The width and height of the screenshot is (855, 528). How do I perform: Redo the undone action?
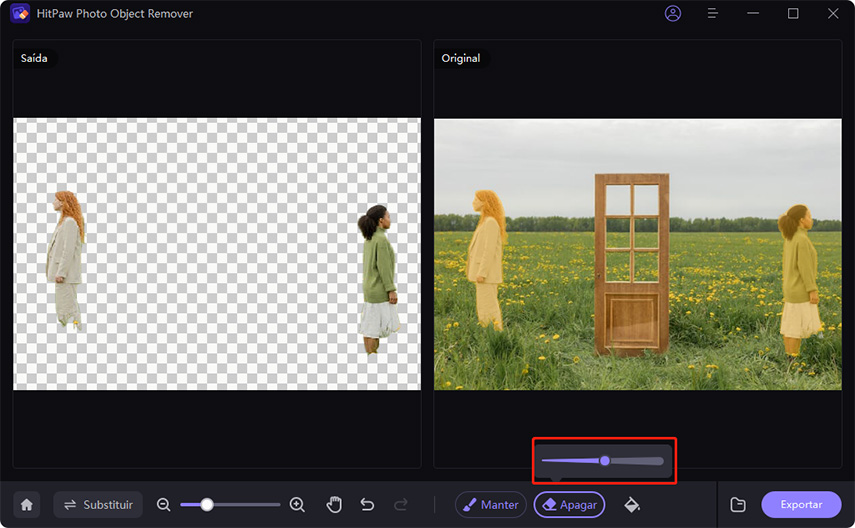(401, 505)
